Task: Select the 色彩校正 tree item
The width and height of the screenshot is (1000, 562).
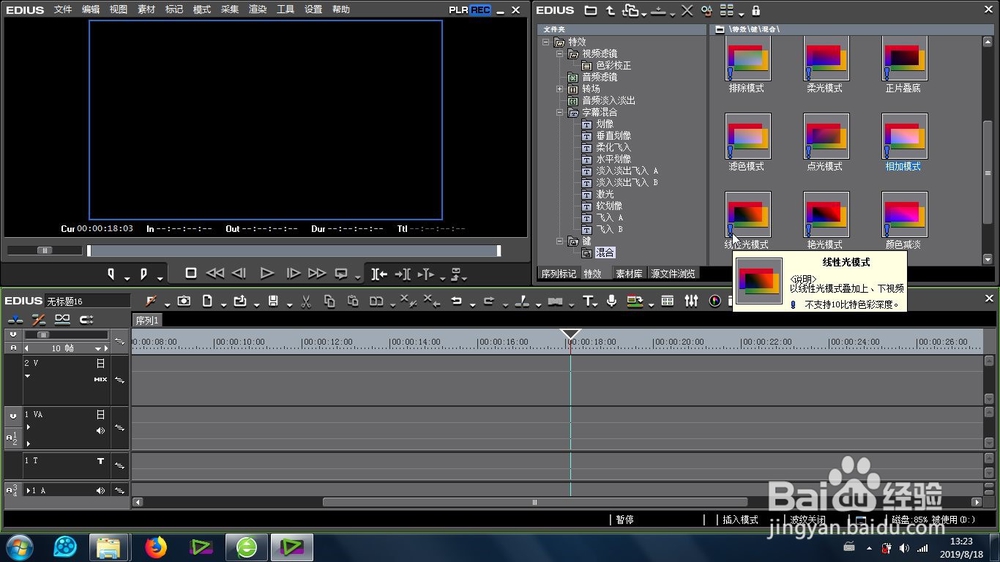Action: 613,66
